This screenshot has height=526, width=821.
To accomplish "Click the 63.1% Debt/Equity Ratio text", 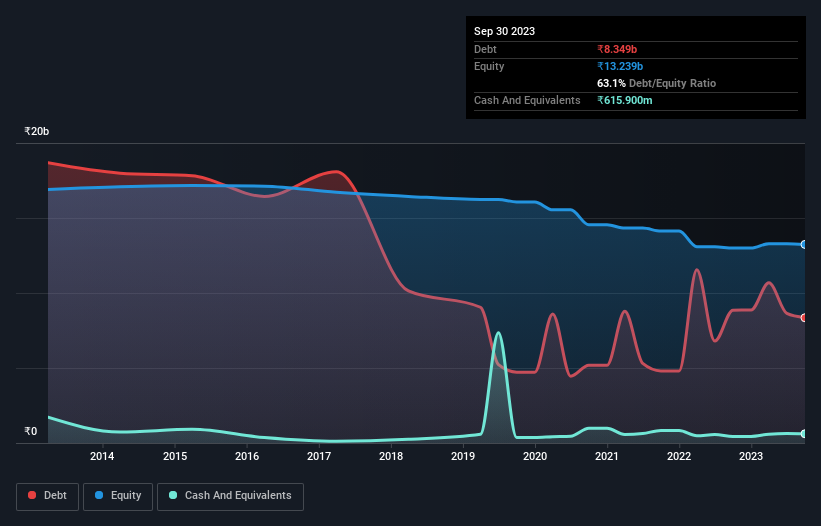I will coord(657,83).
